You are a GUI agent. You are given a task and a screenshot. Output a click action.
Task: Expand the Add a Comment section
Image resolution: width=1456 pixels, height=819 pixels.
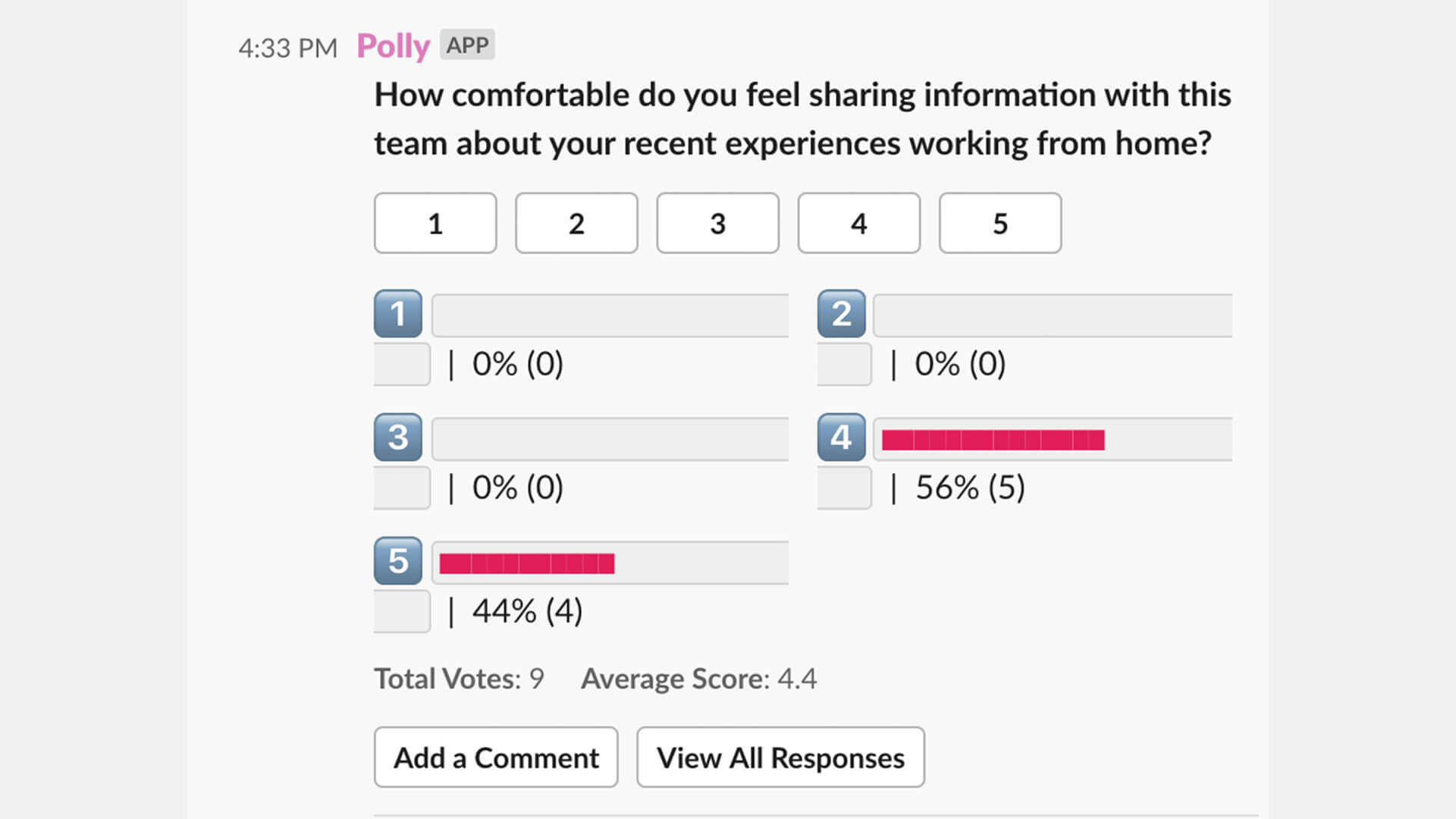click(497, 758)
